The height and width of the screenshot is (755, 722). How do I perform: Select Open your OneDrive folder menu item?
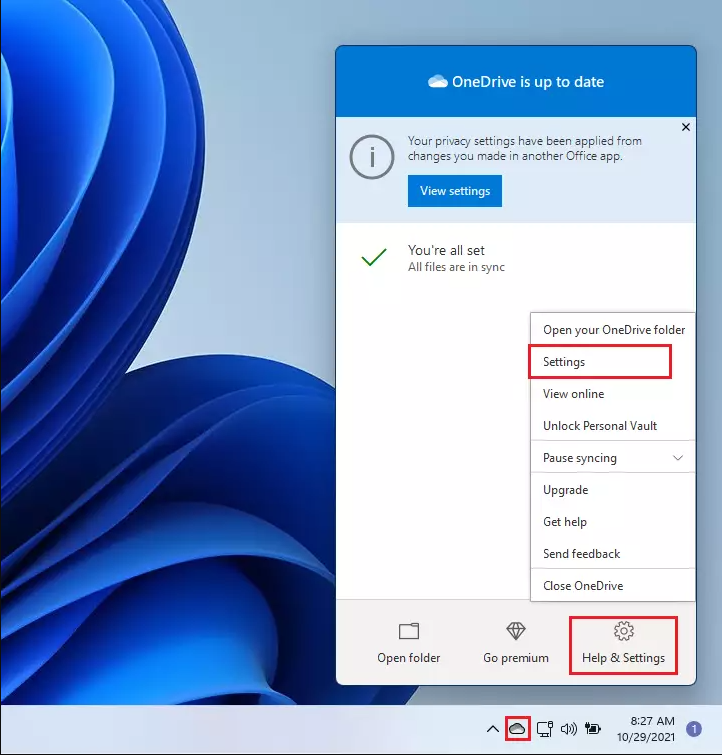pos(613,330)
